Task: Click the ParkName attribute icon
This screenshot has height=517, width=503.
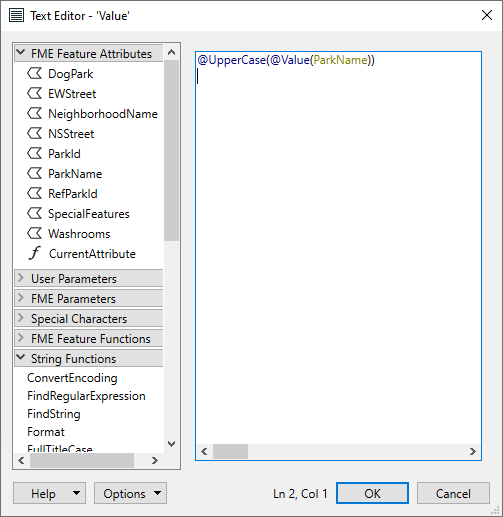Action: (35, 173)
